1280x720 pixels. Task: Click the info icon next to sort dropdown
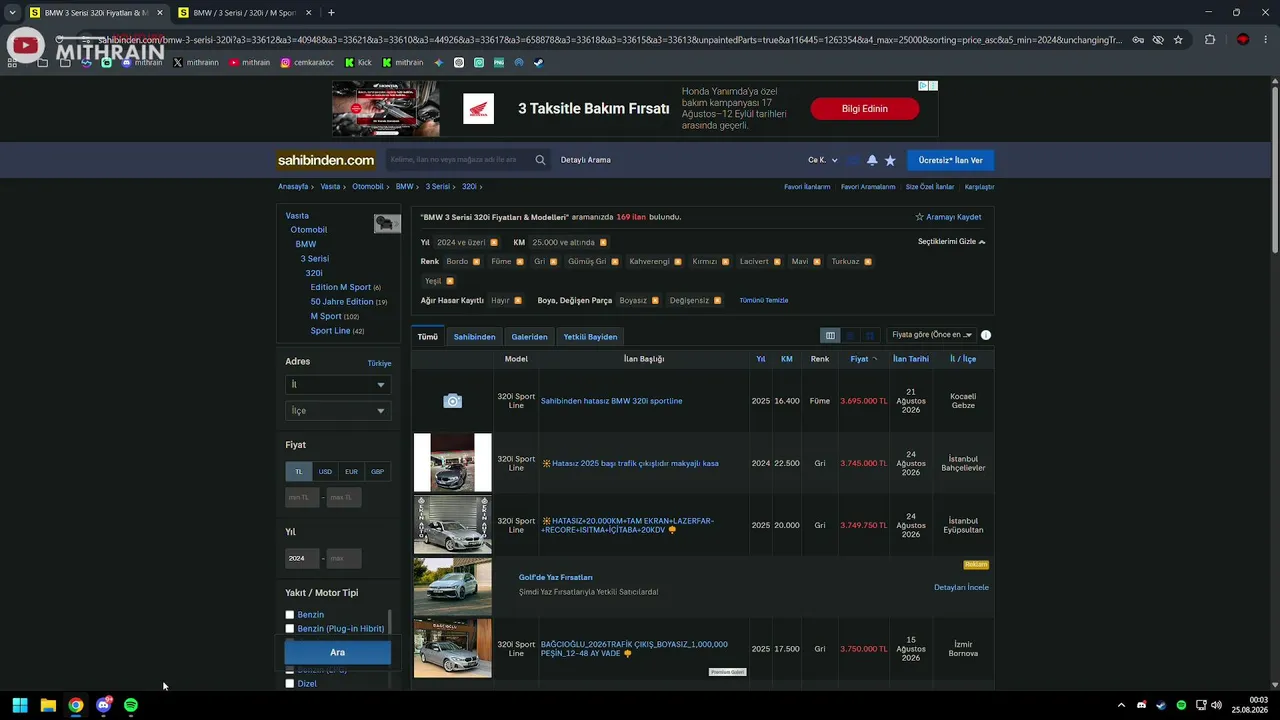(986, 335)
